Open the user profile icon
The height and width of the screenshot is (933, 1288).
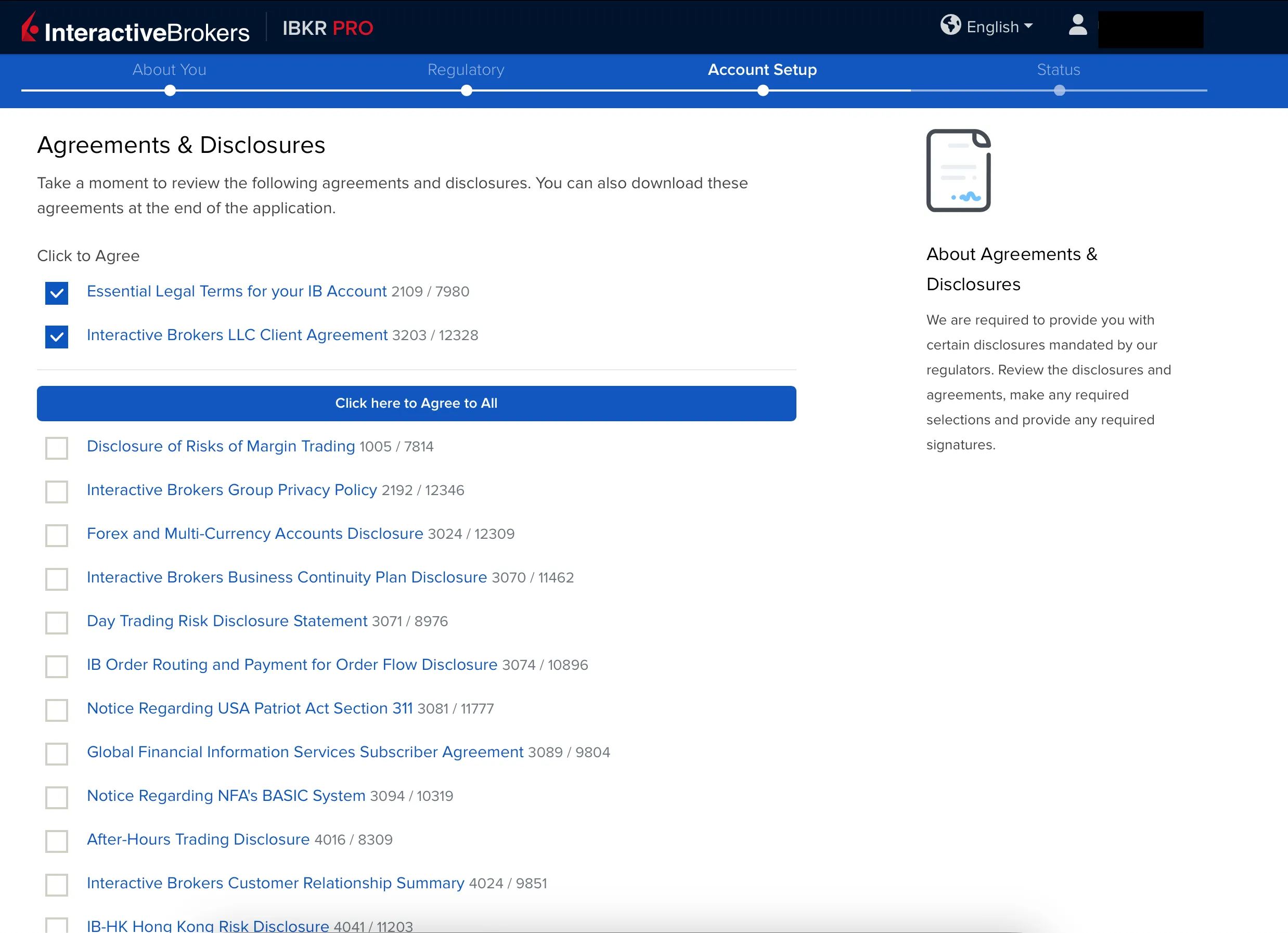tap(1077, 25)
